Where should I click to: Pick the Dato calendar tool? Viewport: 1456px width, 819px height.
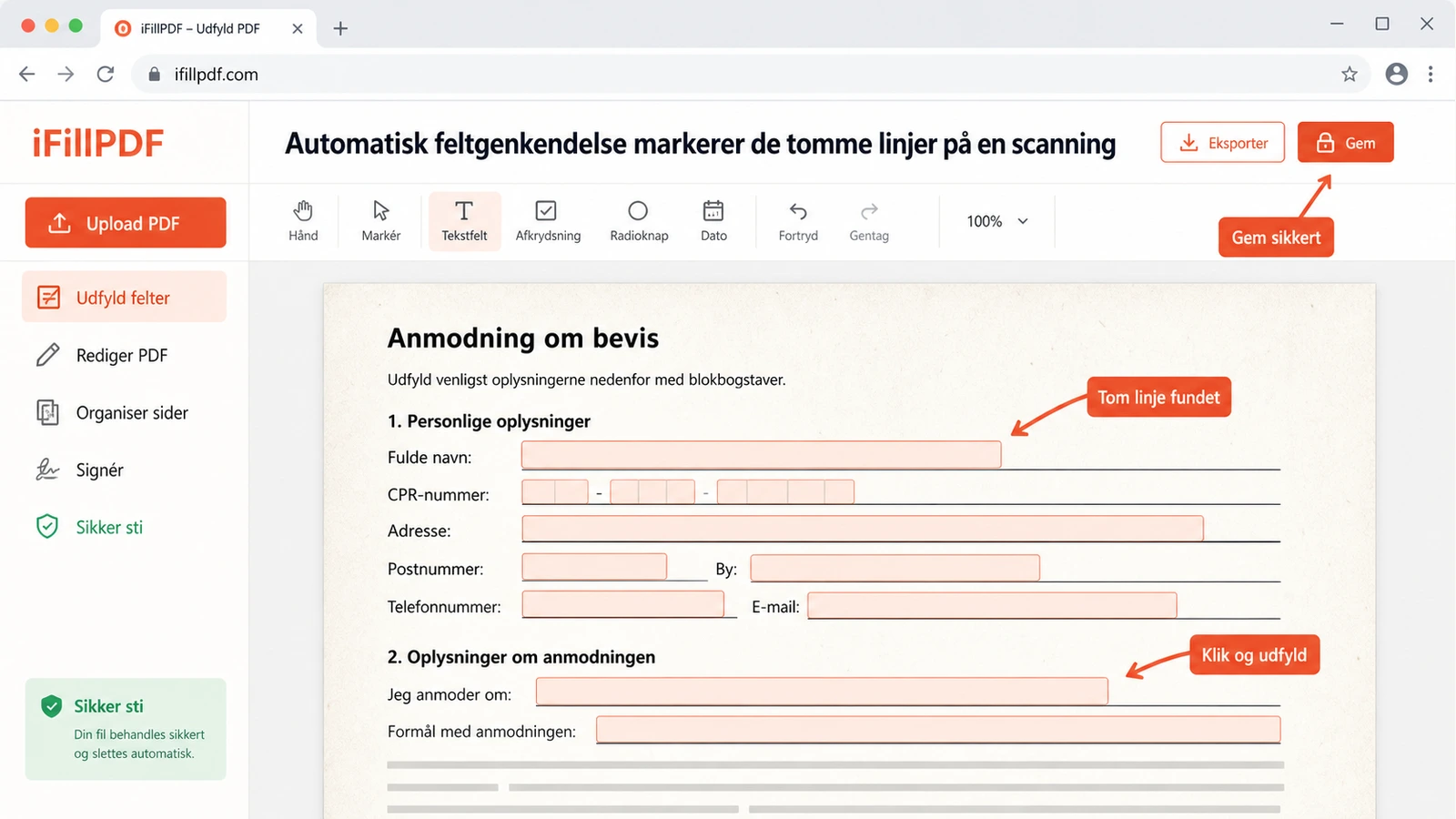coord(713,221)
